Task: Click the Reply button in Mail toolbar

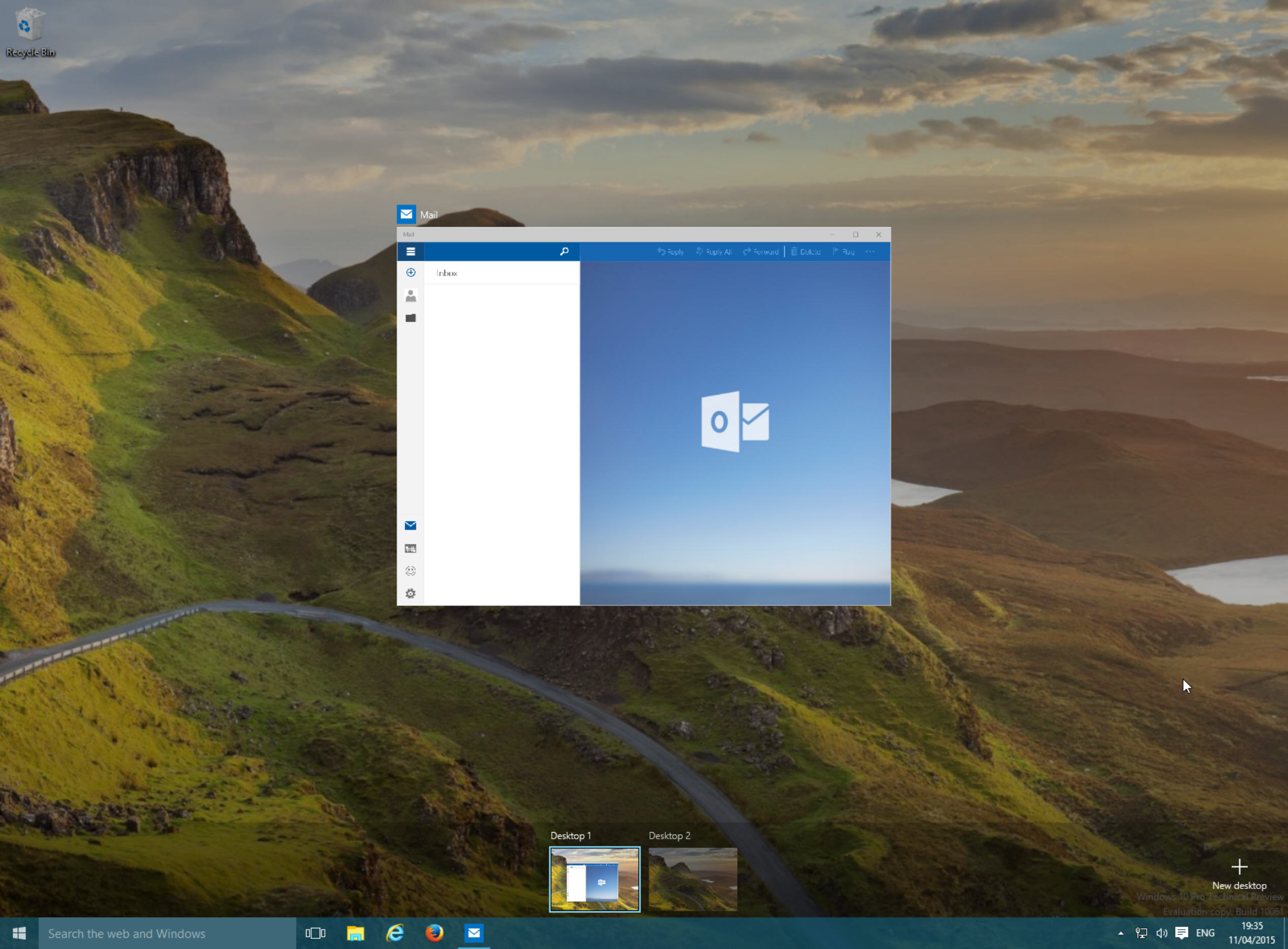Action: pyautogui.click(x=669, y=252)
